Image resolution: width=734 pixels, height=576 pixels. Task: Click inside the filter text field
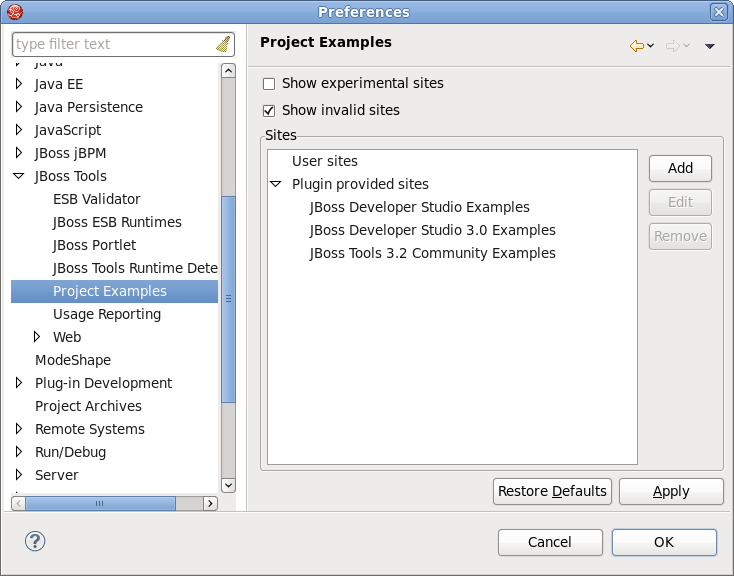(x=110, y=44)
